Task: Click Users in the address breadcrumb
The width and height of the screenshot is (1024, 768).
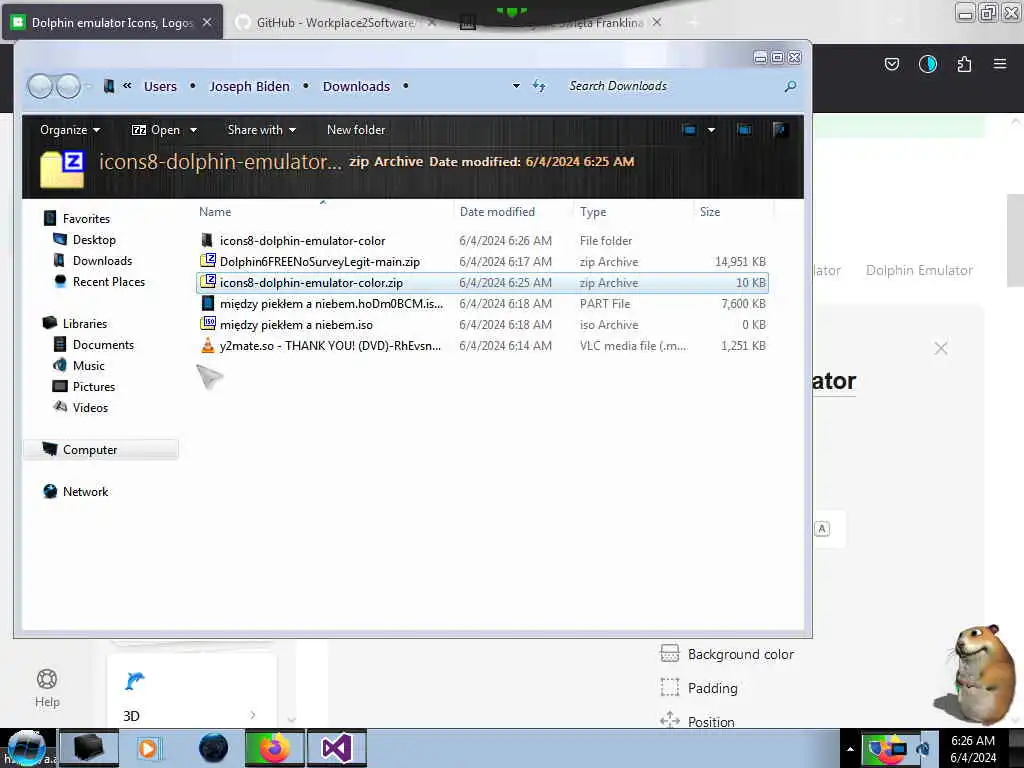Action: click(160, 86)
